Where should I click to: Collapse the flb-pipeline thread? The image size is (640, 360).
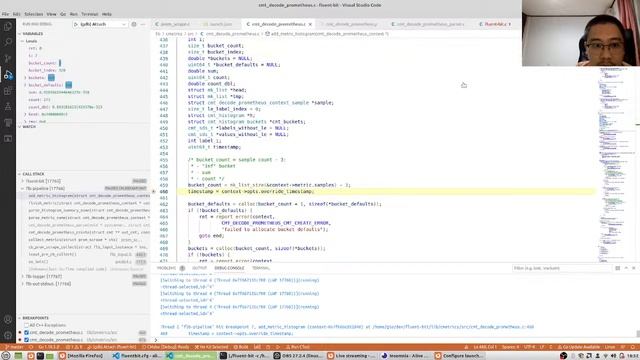click(23, 188)
